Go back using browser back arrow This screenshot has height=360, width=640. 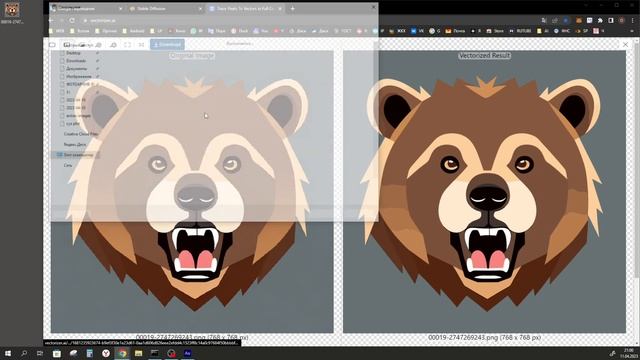pyautogui.click(x=51, y=20)
